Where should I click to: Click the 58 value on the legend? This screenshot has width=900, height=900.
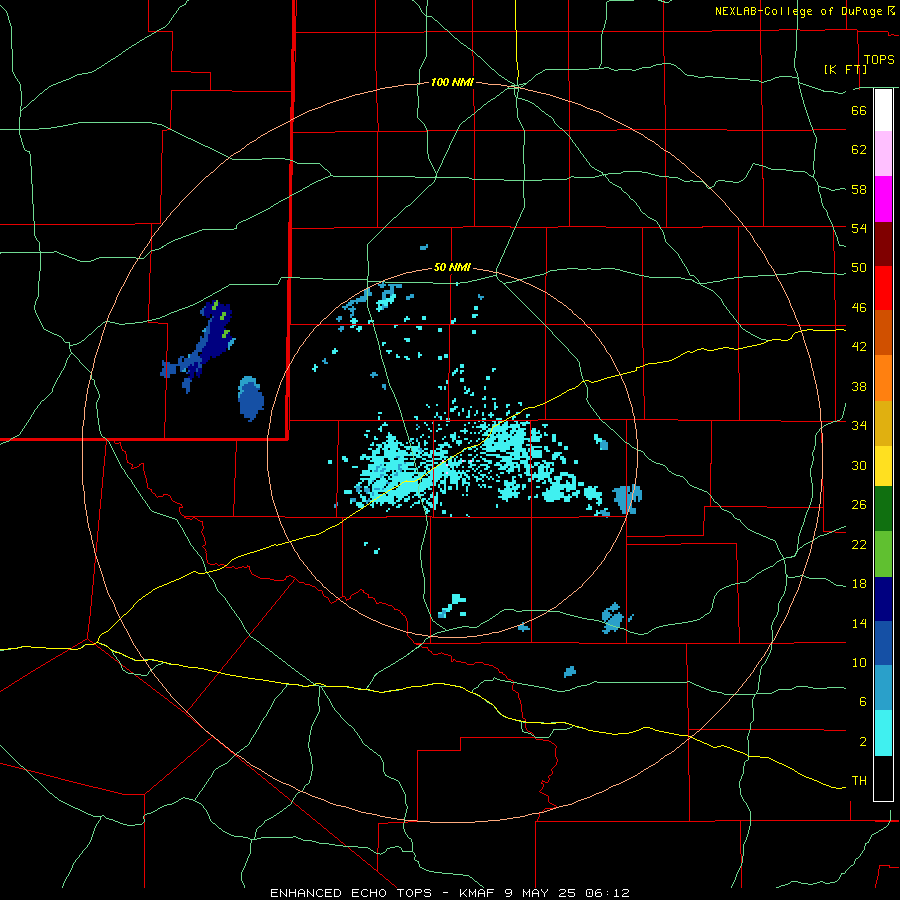click(859, 189)
